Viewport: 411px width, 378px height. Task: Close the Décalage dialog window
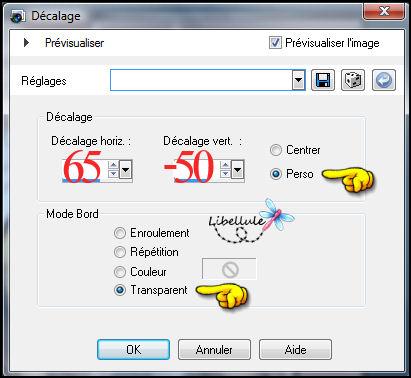[384, 12]
